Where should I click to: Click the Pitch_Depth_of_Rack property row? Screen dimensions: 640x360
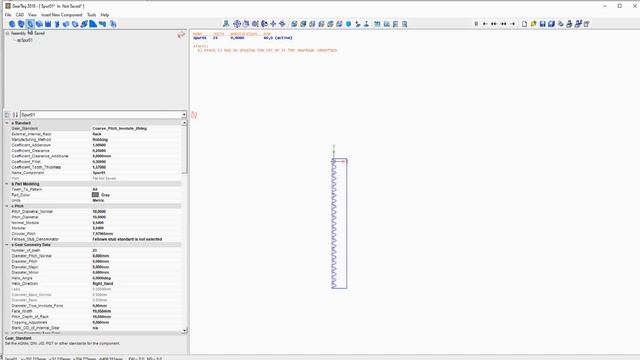pyautogui.click(x=96, y=317)
